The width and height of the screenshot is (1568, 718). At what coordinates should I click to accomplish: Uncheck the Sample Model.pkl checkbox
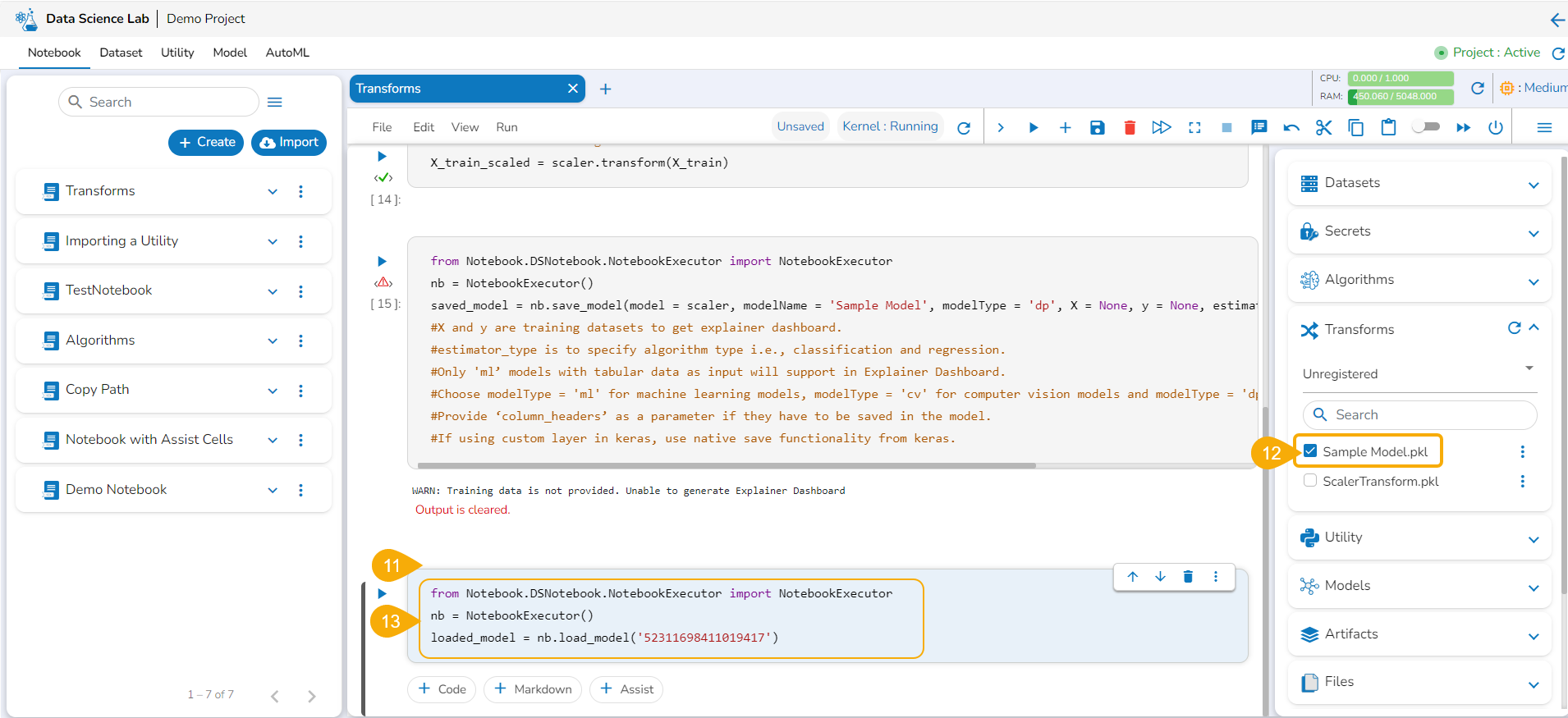coord(1311,451)
